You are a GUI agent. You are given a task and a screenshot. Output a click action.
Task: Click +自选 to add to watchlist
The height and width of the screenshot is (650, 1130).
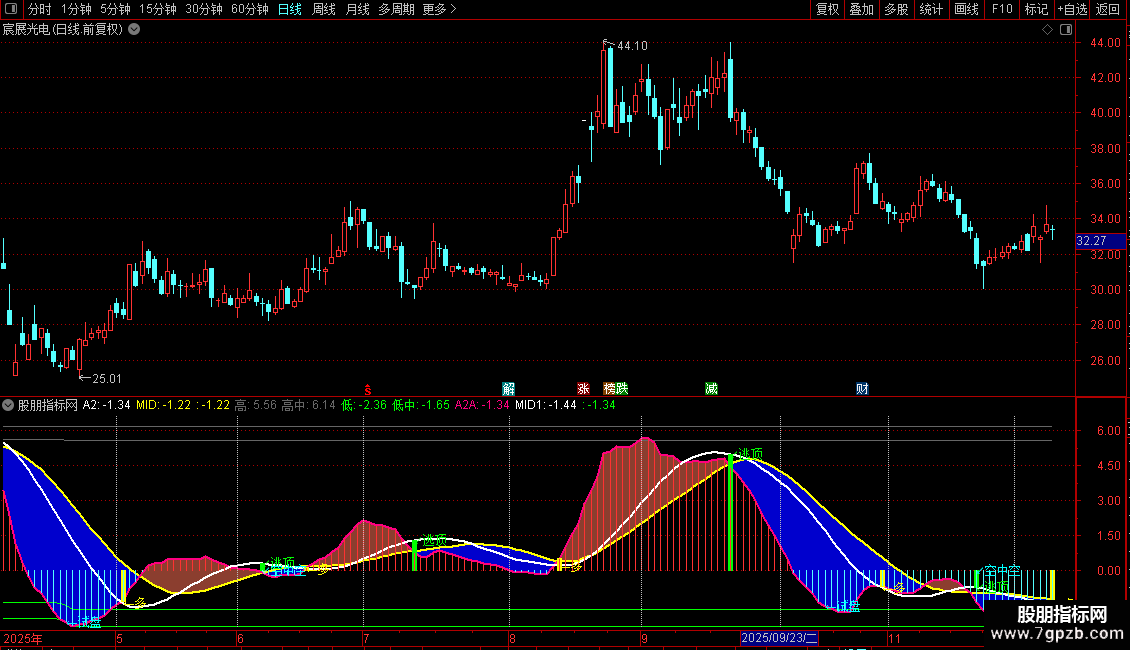coord(1071,10)
